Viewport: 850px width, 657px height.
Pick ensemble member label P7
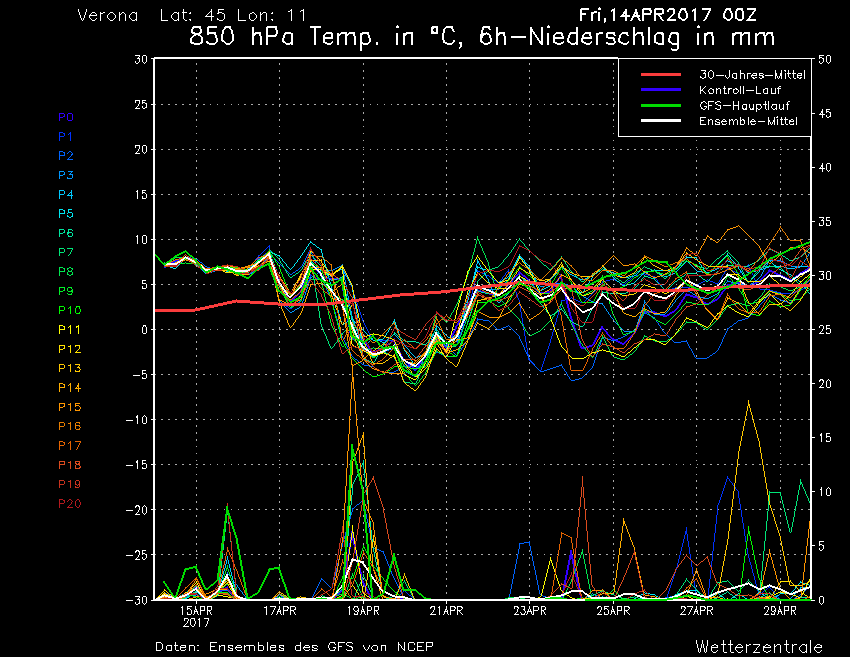click(x=66, y=252)
